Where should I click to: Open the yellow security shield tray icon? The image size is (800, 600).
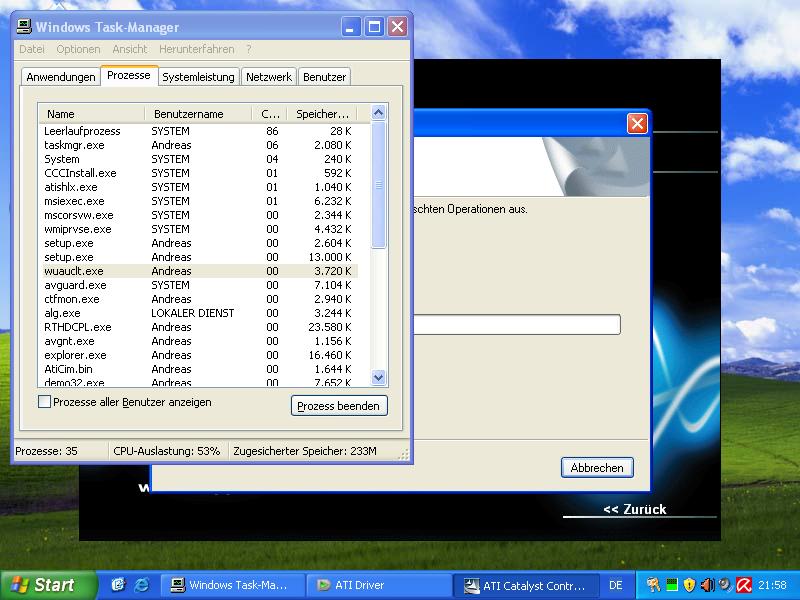tap(689, 585)
